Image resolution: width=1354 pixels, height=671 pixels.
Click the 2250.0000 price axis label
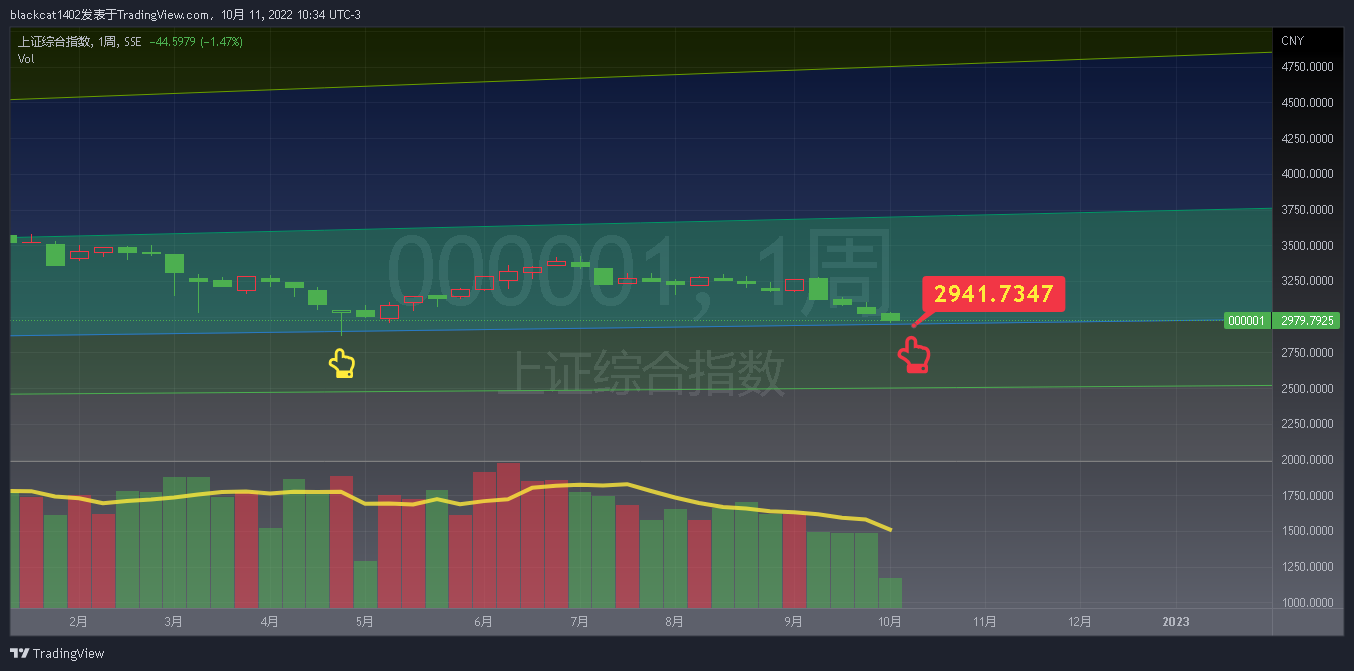[1308, 424]
